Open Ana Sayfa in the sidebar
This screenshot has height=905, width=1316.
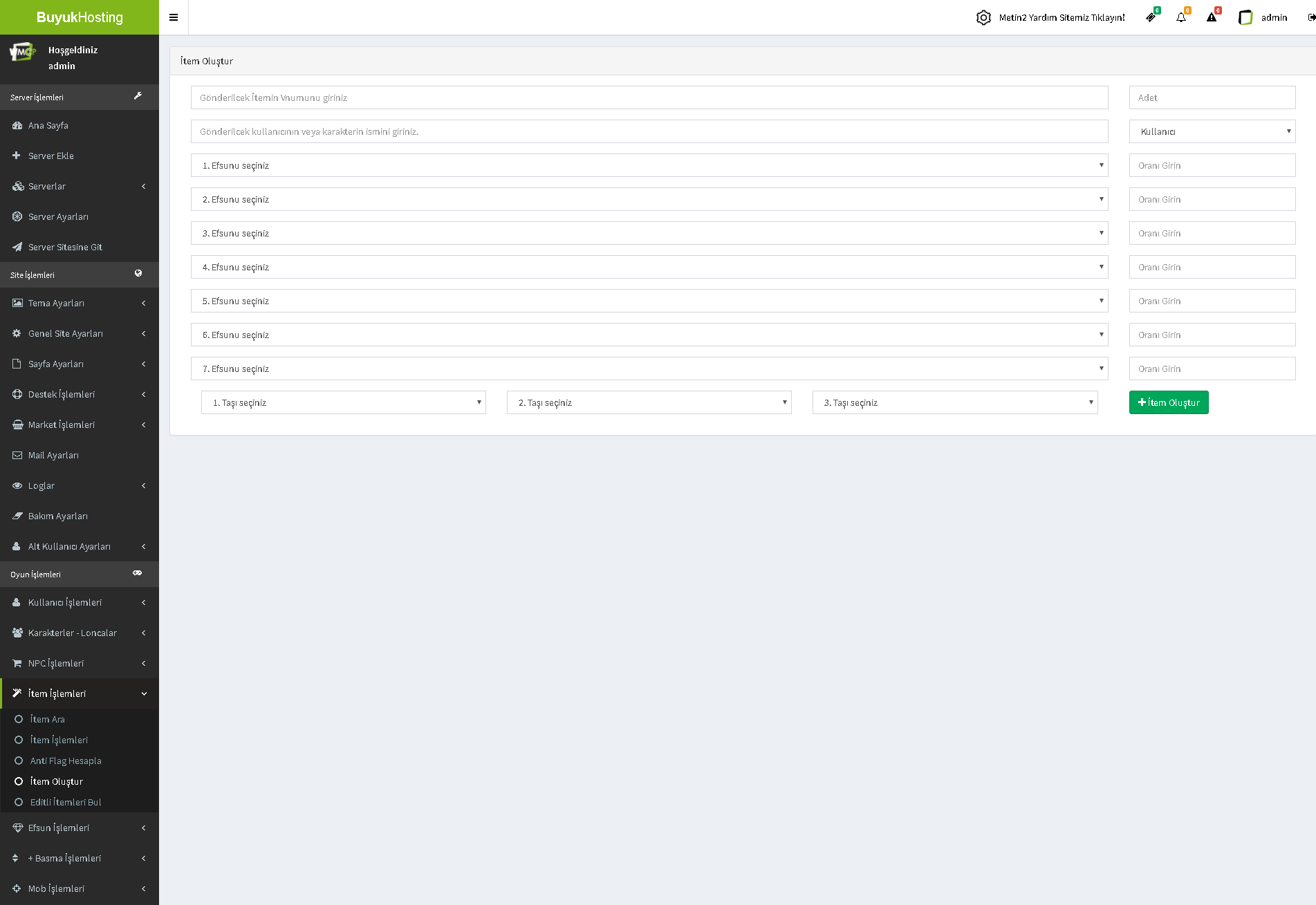pyautogui.click(x=48, y=125)
